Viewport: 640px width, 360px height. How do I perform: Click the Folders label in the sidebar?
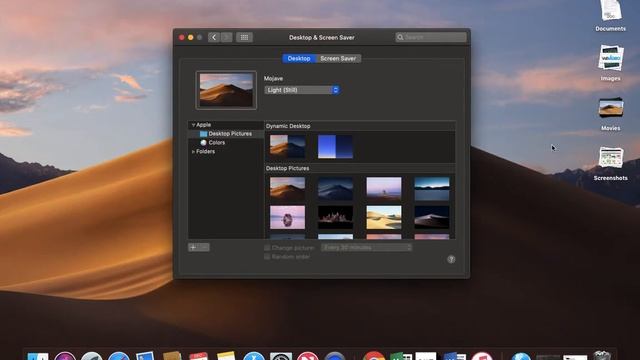tap(205, 151)
